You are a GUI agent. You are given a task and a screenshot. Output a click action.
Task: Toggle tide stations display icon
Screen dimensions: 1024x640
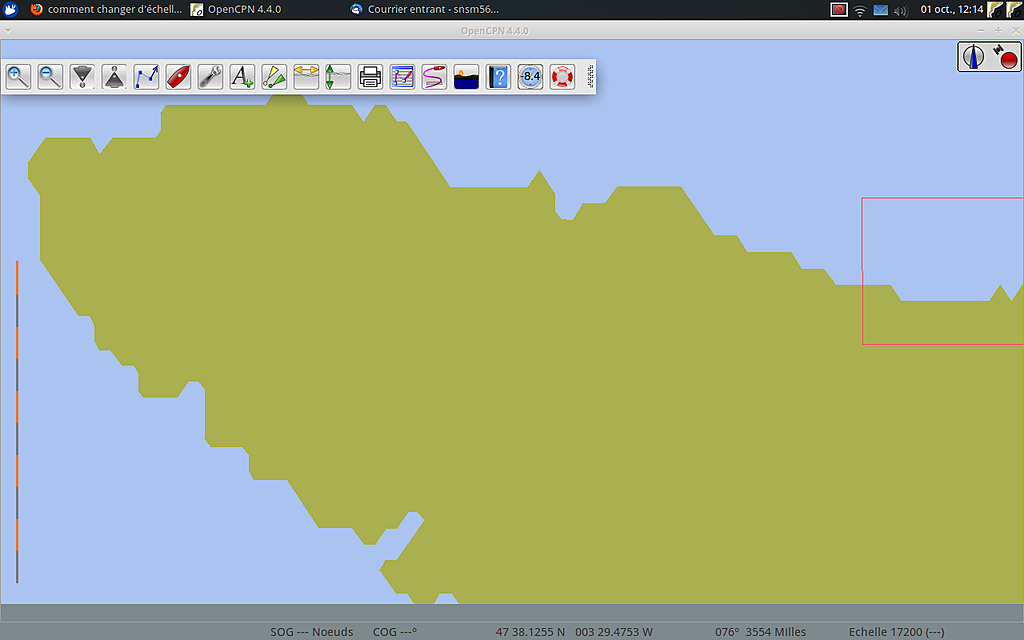click(x=338, y=76)
